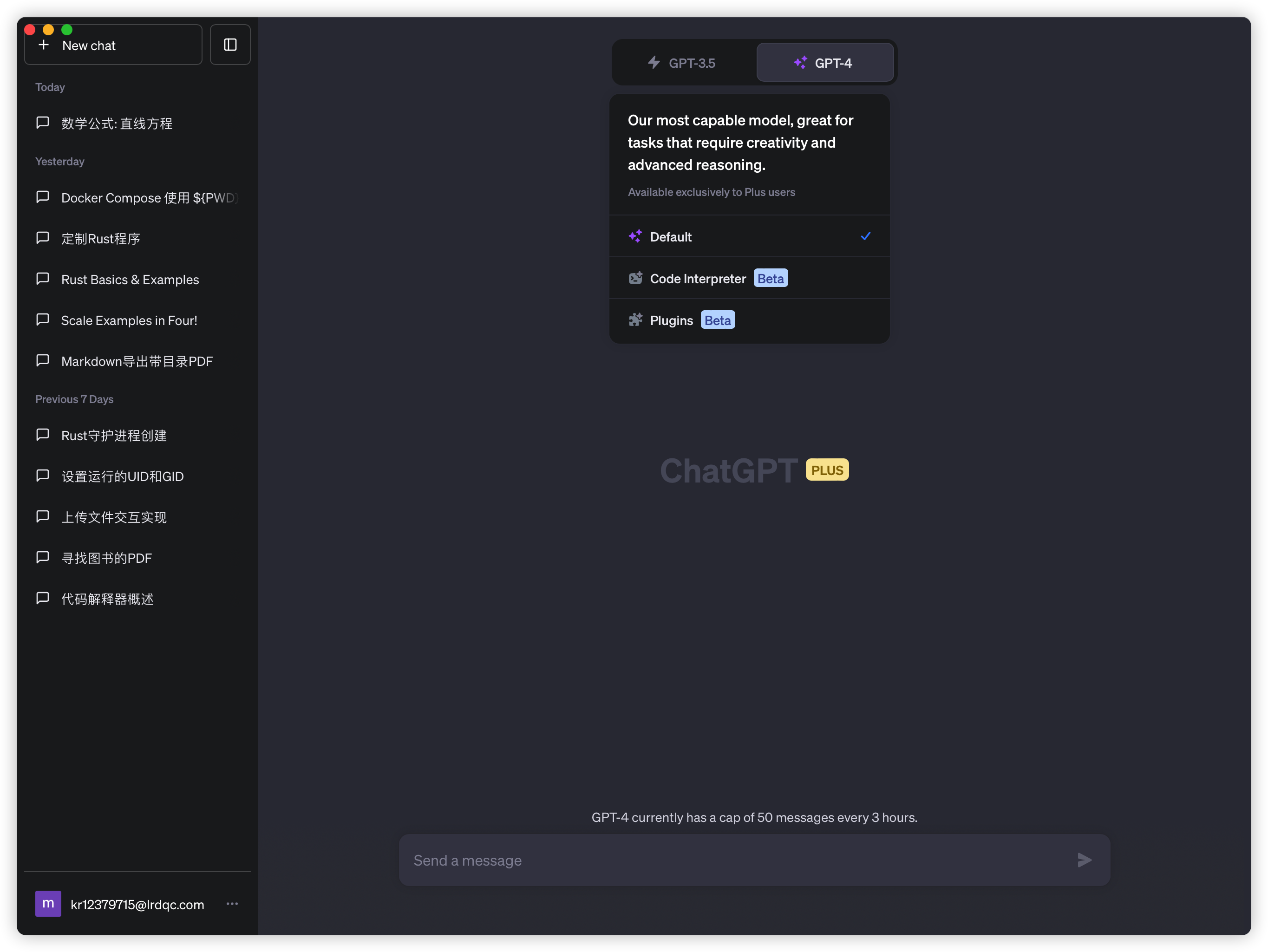Screen dimensions: 1268x952
Task: Click the blue checkmark next to Default
Action: [x=866, y=236]
